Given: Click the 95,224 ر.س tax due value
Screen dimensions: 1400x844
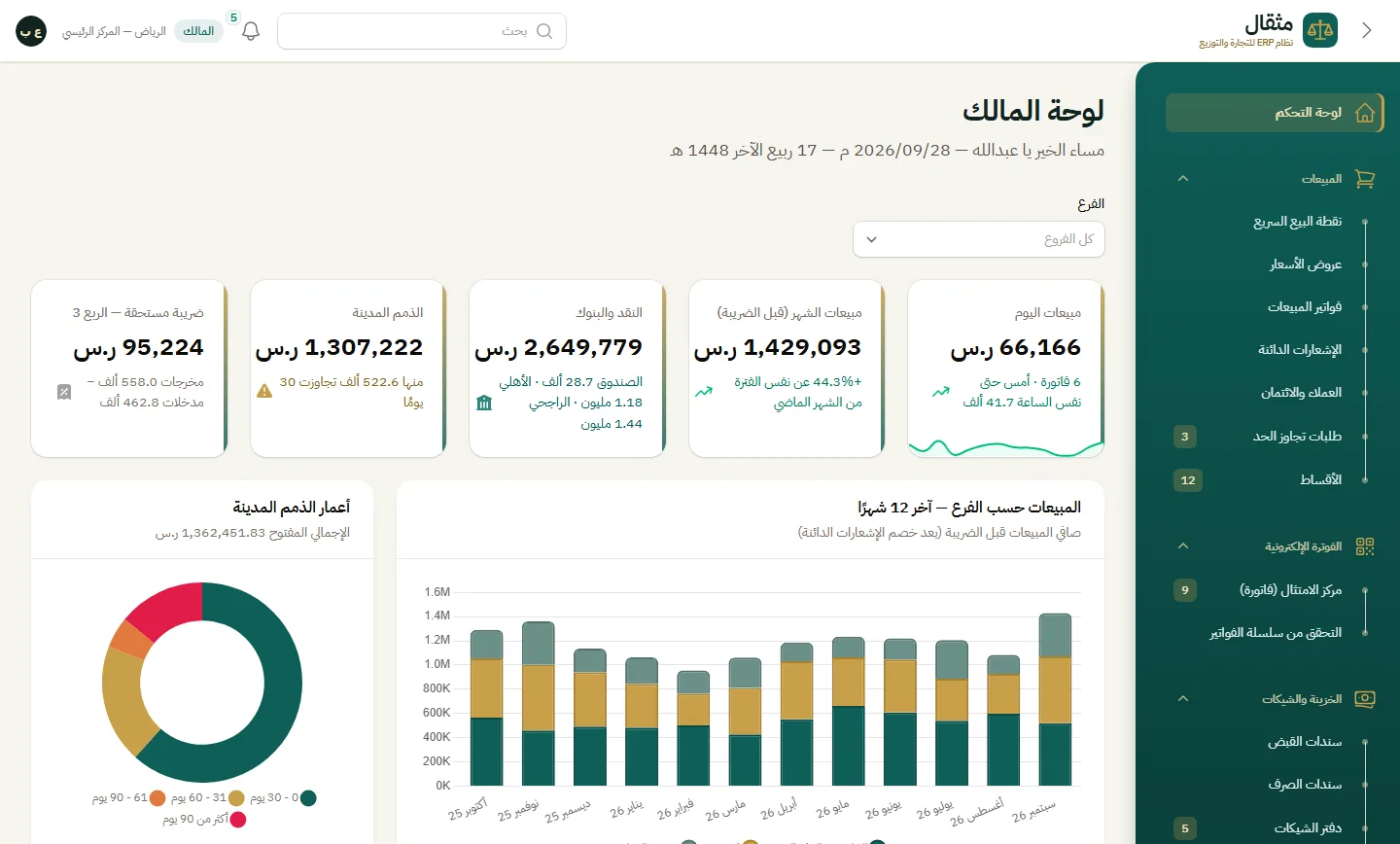Looking at the screenshot, I should tap(138, 348).
